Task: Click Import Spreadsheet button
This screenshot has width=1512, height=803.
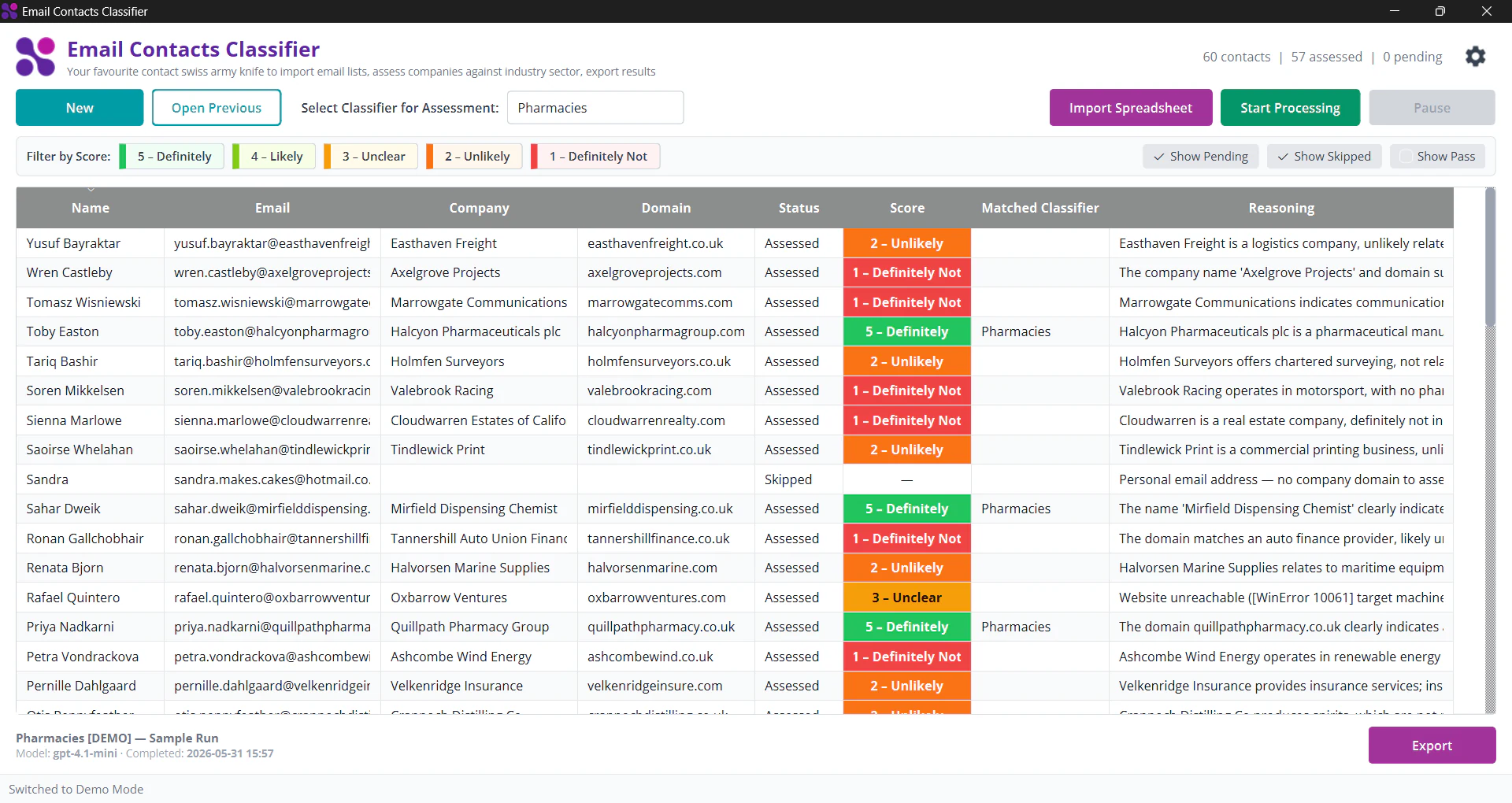Action: click(x=1130, y=108)
